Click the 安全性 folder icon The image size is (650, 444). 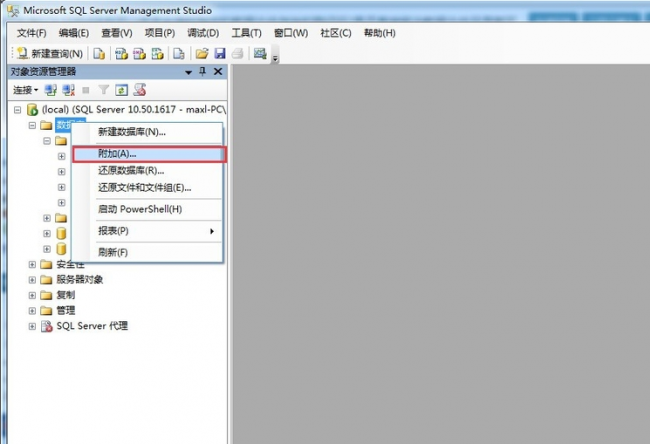pos(46,264)
